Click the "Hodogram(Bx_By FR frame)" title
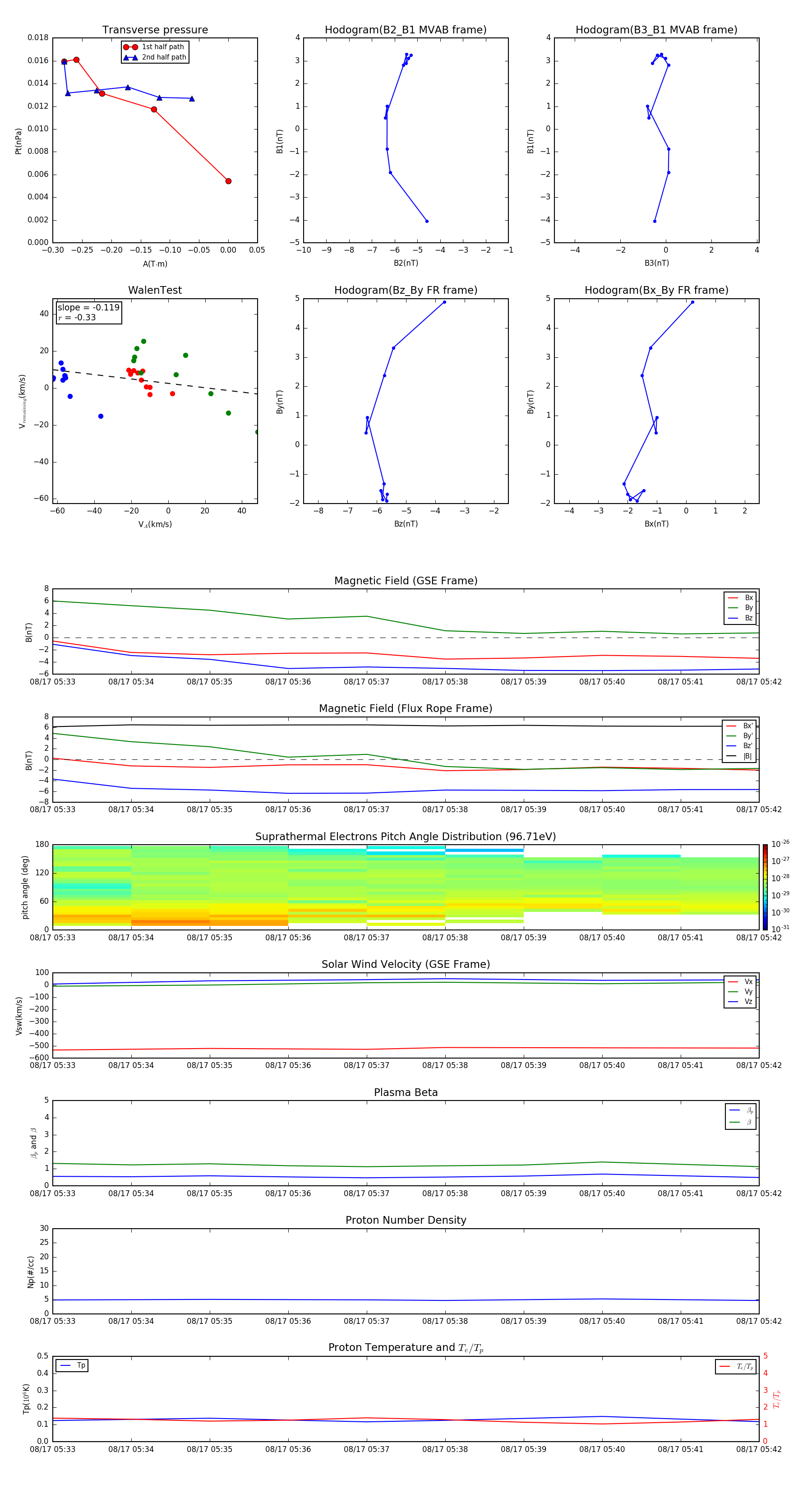 (x=656, y=290)
